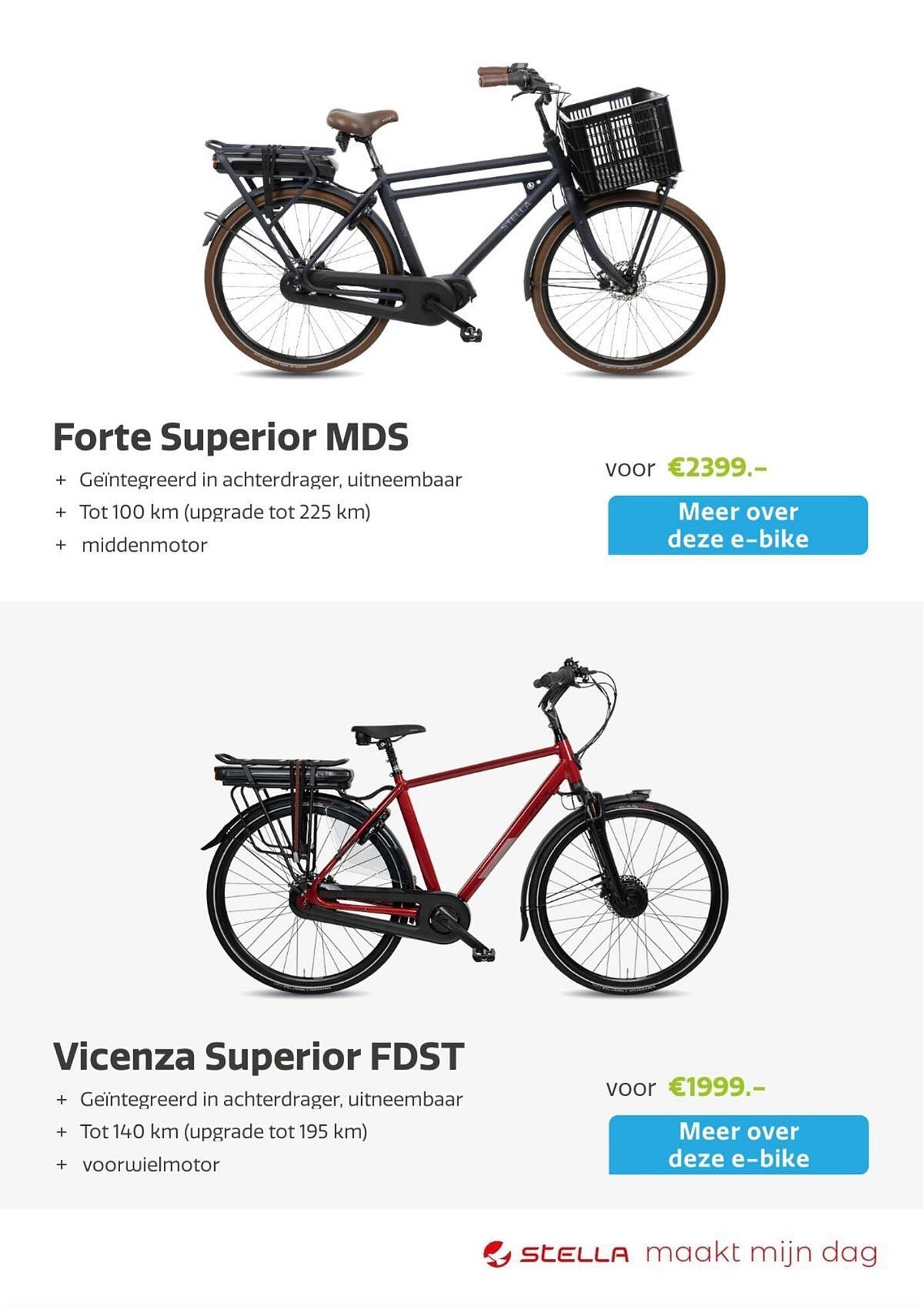Open Meer over deze e-bike for Vicenza
This screenshot has height=1306, width=924.
pyautogui.click(x=739, y=1145)
